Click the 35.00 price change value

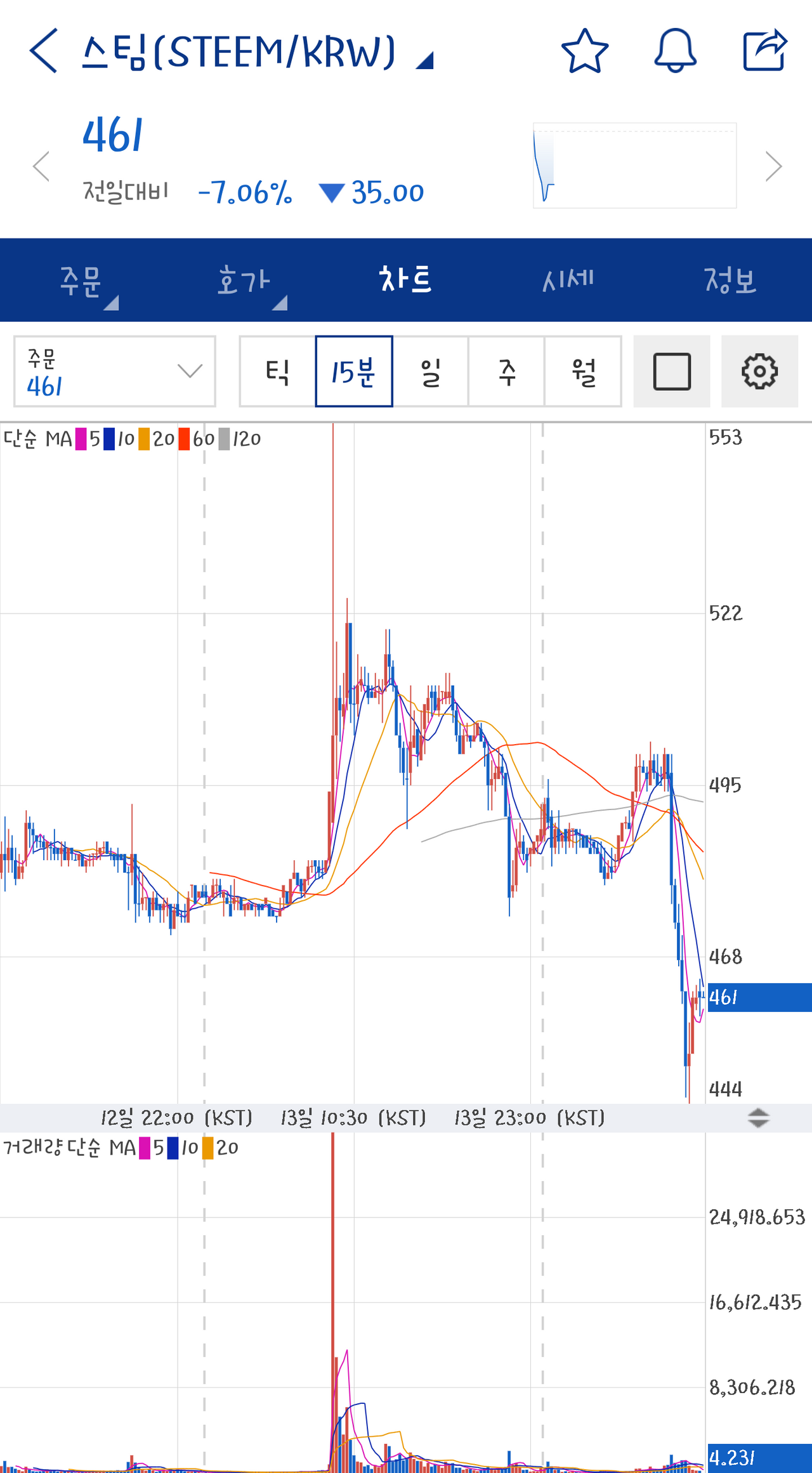(x=388, y=192)
